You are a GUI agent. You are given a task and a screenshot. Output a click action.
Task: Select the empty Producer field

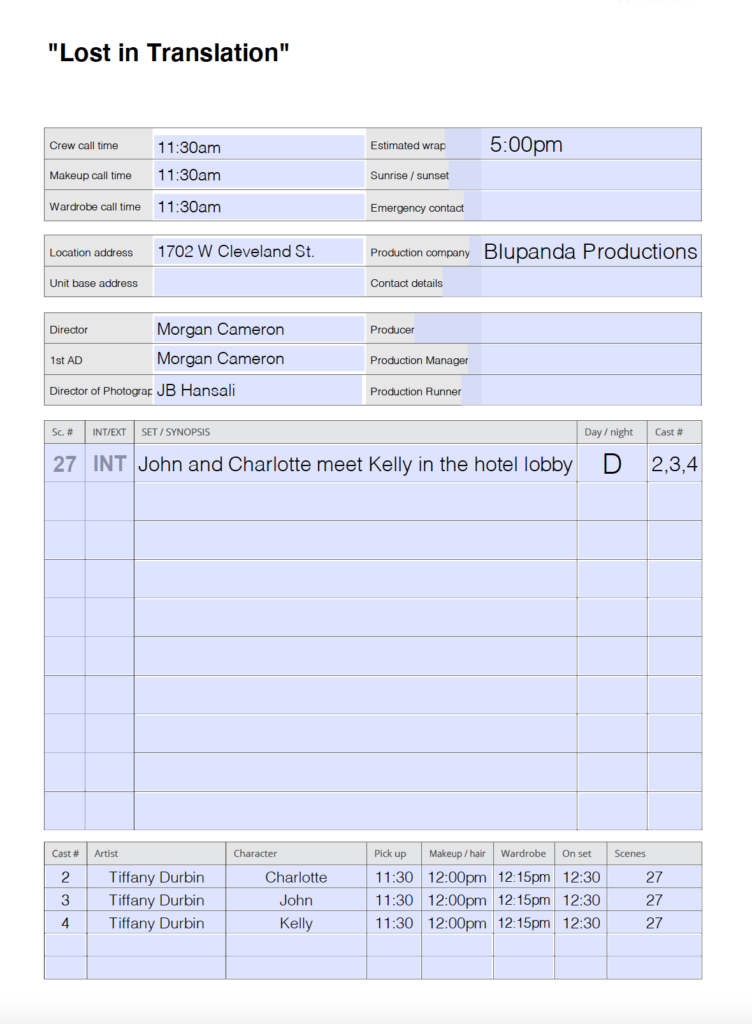[x=590, y=329]
